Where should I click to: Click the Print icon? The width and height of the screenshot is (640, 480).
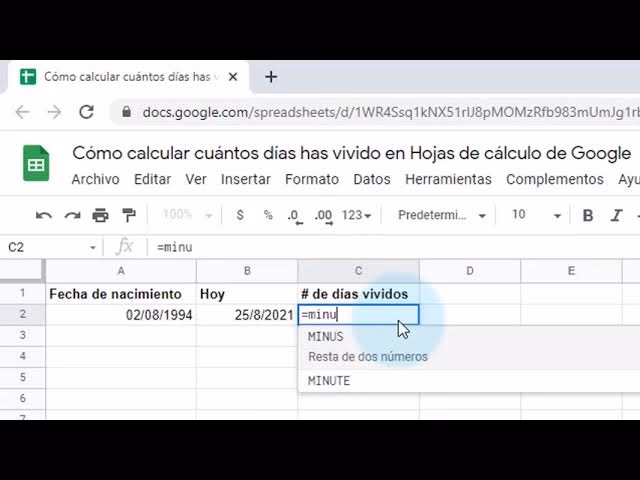pyautogui.click(x=100, y=215)
